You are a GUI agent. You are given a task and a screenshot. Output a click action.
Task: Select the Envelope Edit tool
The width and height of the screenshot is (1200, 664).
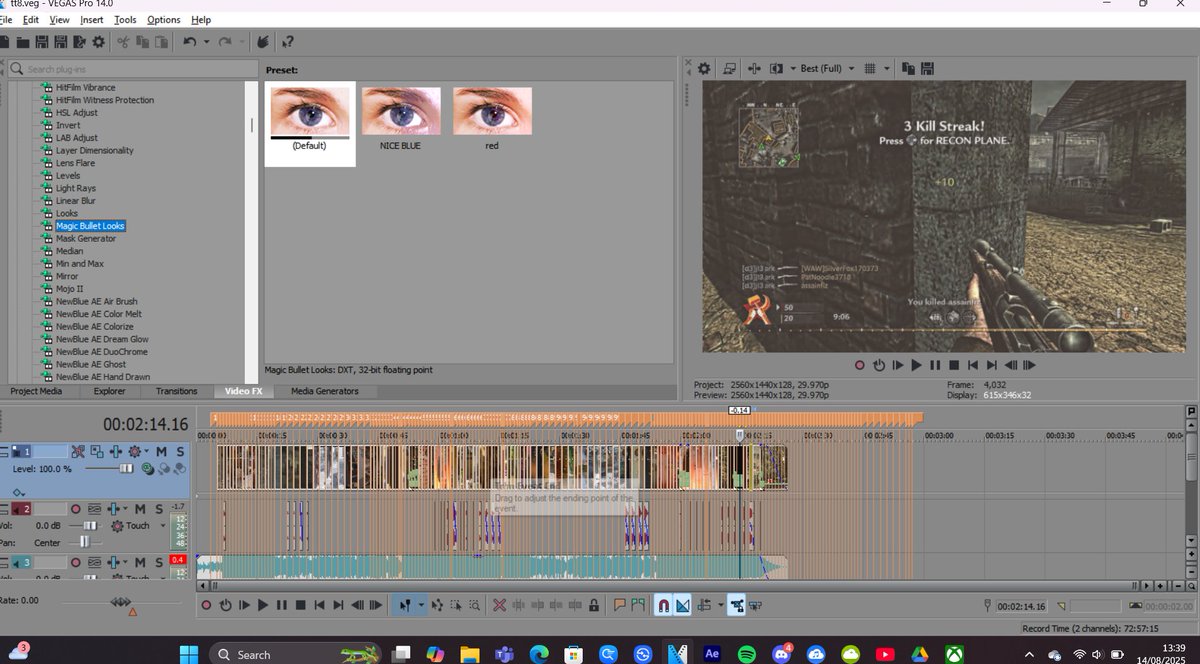pyautogui.click(x=437, y=604)
